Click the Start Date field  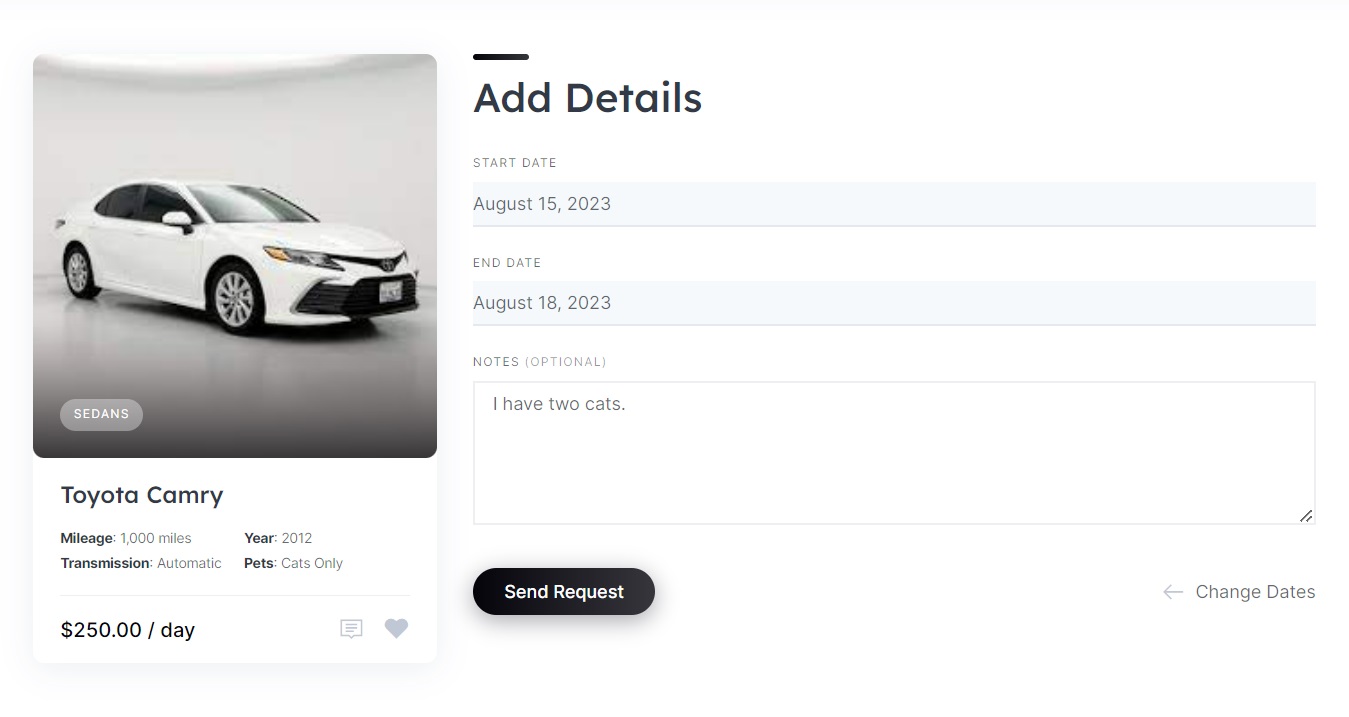coord(894,204)
